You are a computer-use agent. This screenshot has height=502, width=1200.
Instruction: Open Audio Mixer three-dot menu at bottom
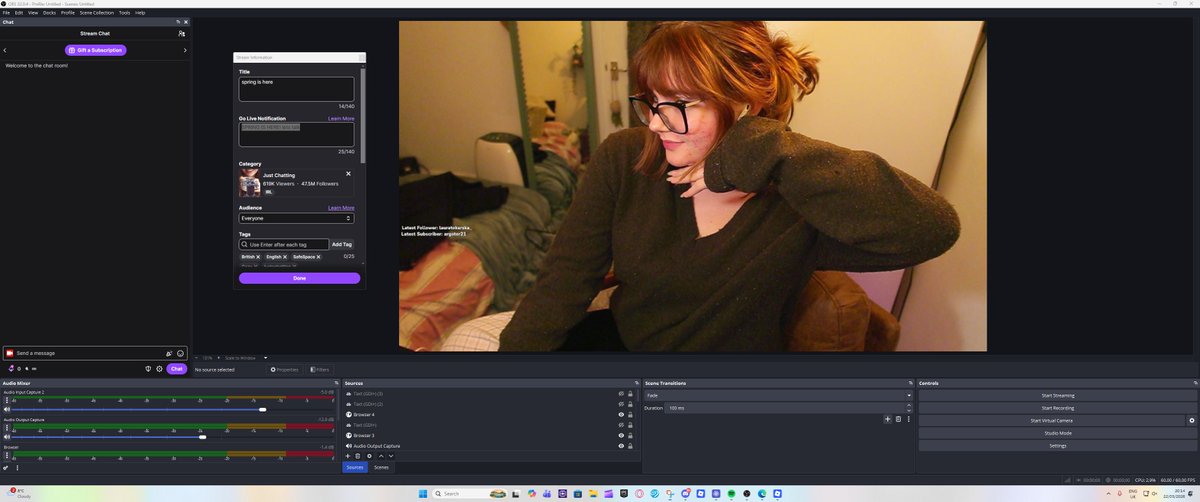click(17, 467)
